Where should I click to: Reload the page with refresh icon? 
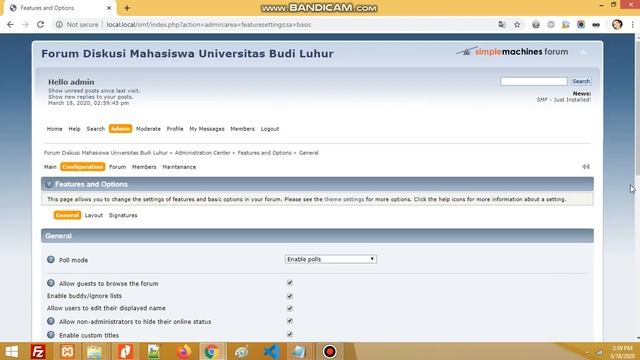40,24
